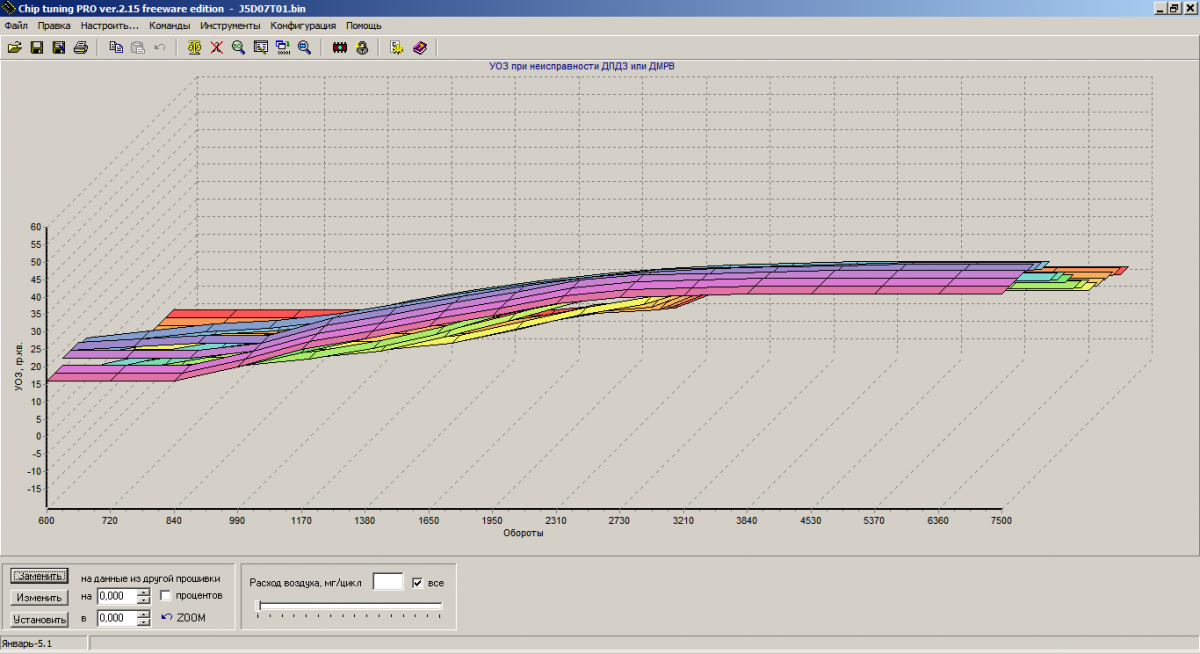Open the "Настроить..." menu

109,25
